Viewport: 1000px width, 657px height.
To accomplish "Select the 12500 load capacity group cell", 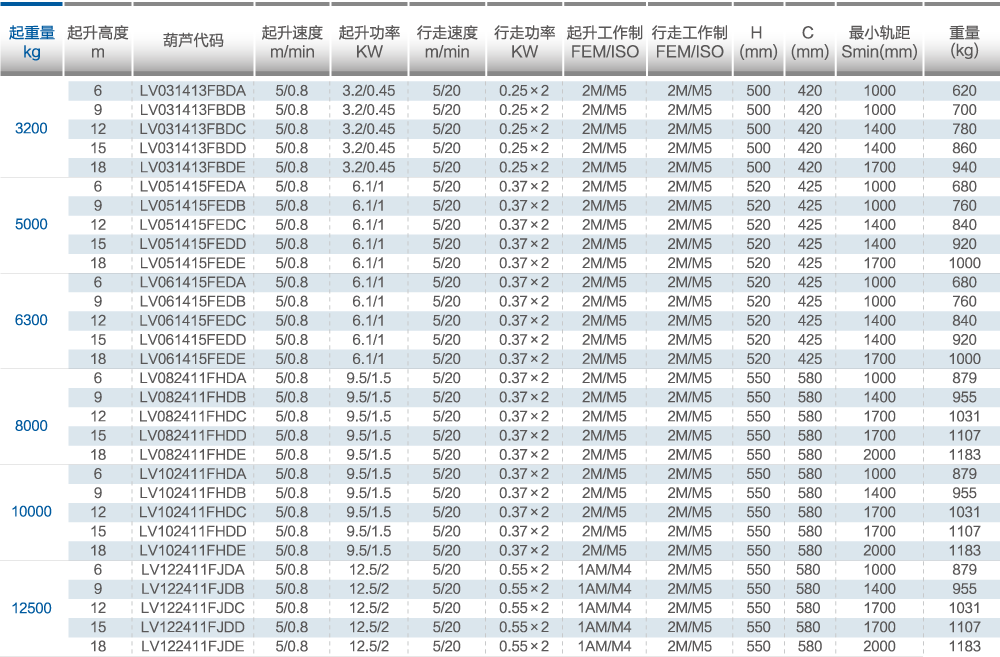I will click(32, 608).
